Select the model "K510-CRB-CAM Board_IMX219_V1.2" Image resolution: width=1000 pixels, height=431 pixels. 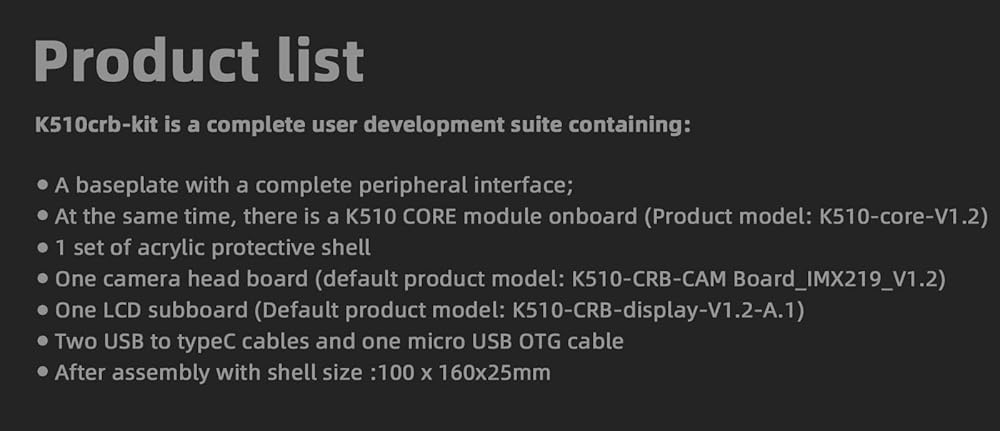click(x=758, y=278)
